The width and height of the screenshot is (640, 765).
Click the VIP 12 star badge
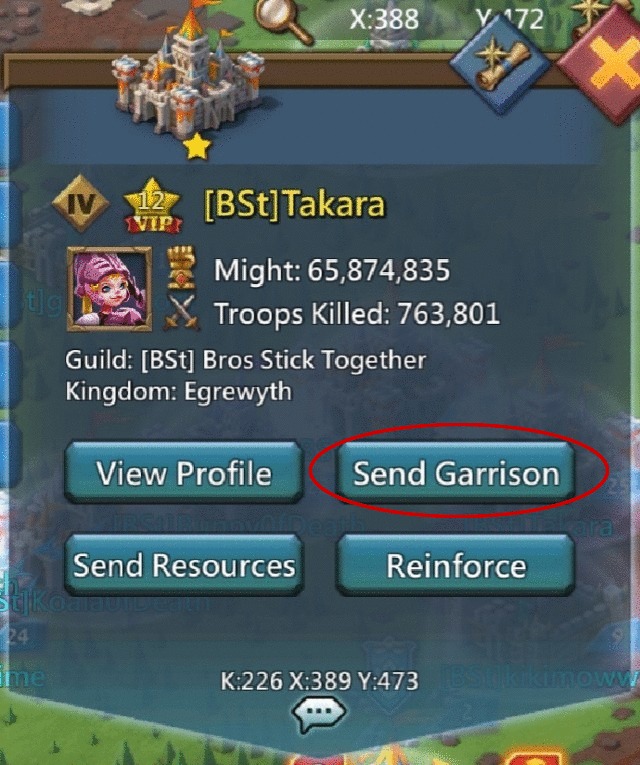point(153,206)
